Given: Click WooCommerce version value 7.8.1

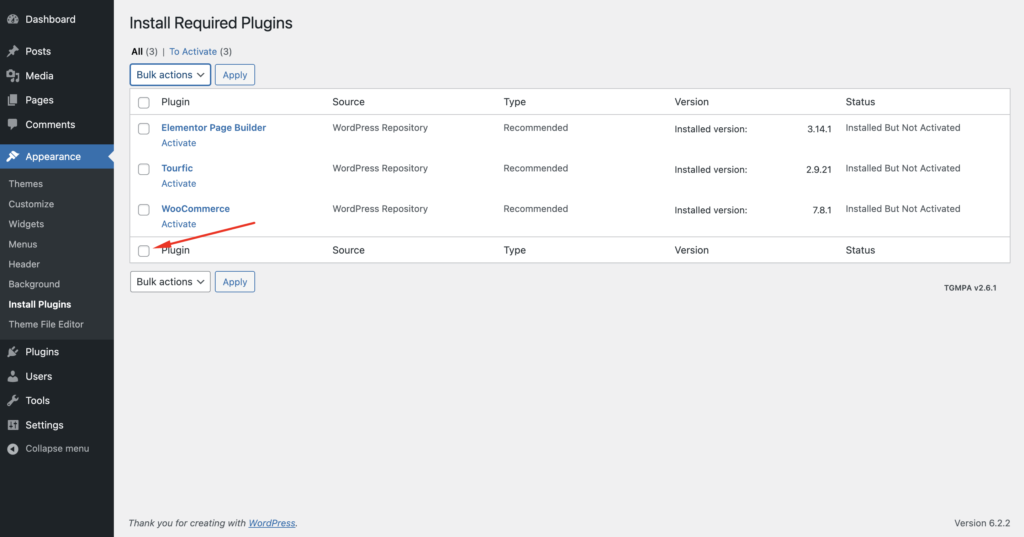Looking at the screenshot, I should (x=822, y=210).
